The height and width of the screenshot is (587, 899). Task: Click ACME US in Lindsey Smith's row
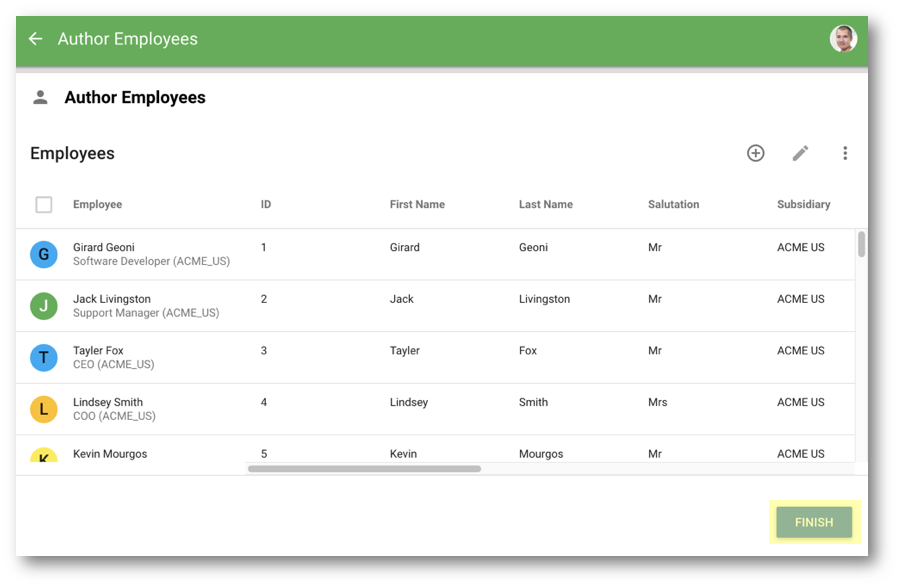(800, 402)
